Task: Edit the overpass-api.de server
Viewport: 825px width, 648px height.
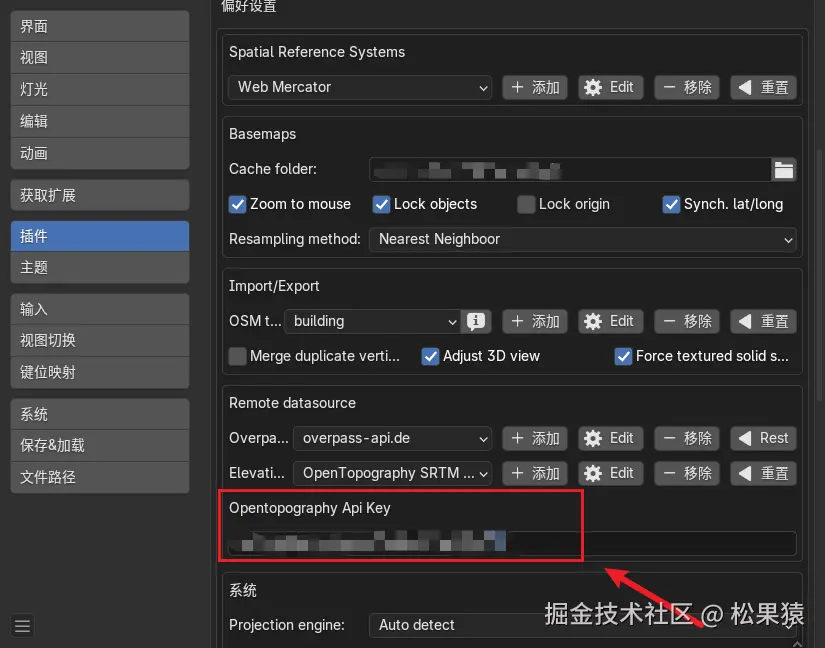Action: click(610, 438)
